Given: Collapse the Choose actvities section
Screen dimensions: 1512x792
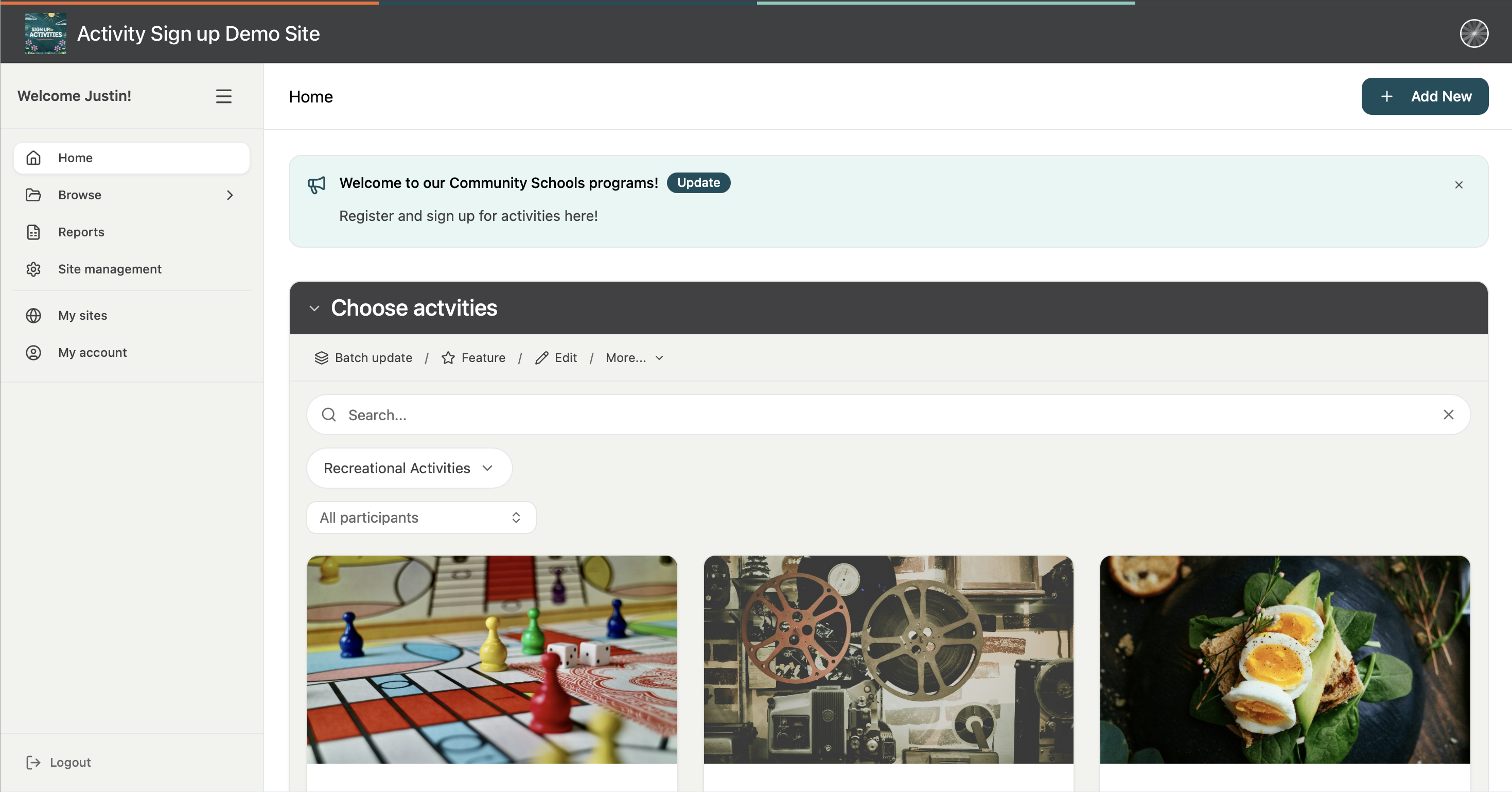Looking at the screenshot, I should [314, 308].
